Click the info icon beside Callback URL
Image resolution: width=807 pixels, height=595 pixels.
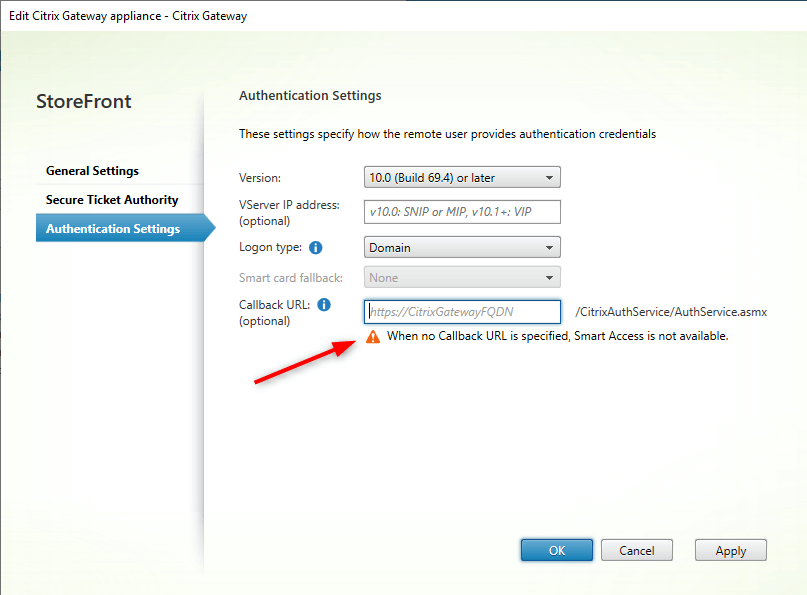click(323, 305)
